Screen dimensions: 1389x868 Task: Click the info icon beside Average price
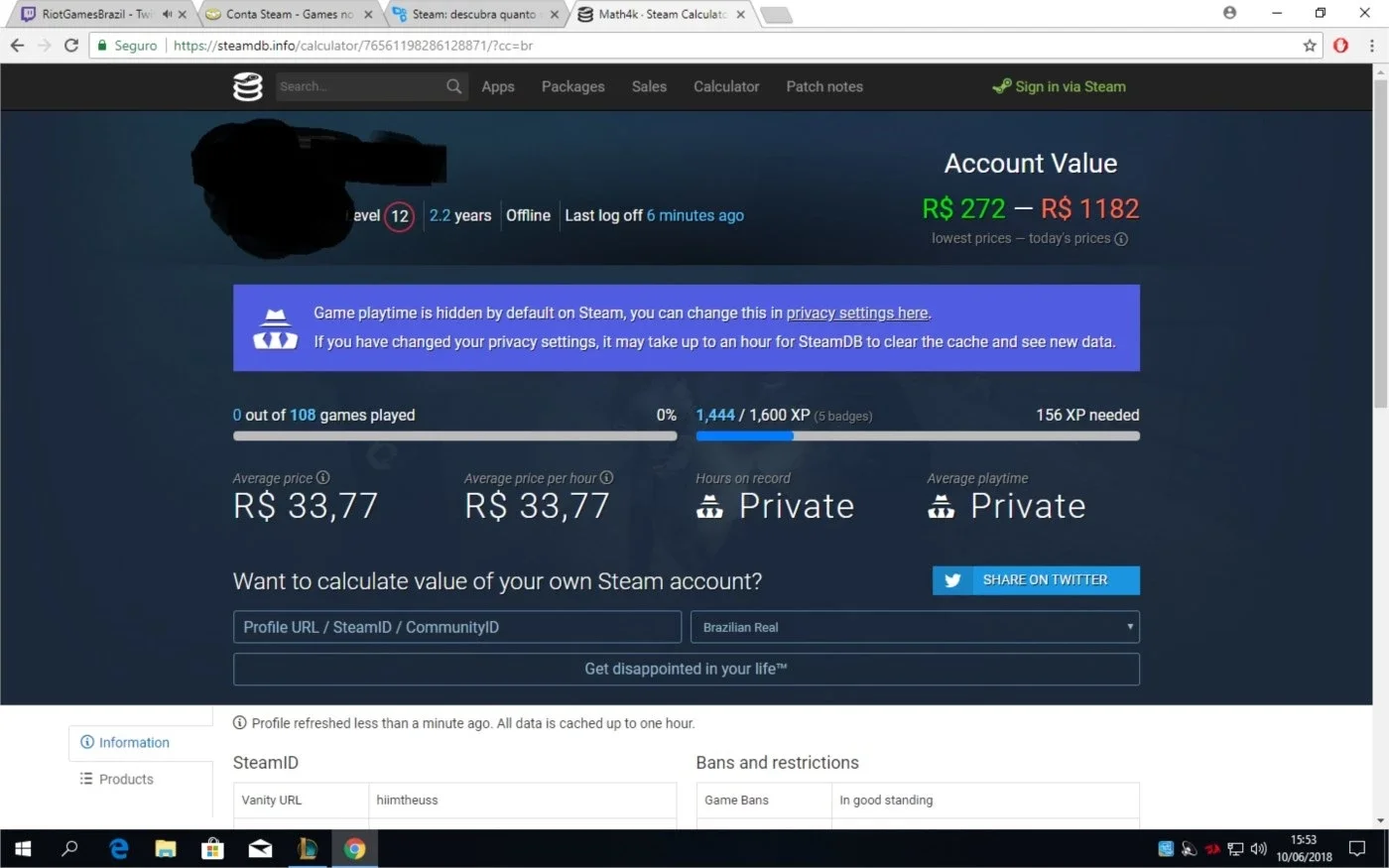point(322,478)
